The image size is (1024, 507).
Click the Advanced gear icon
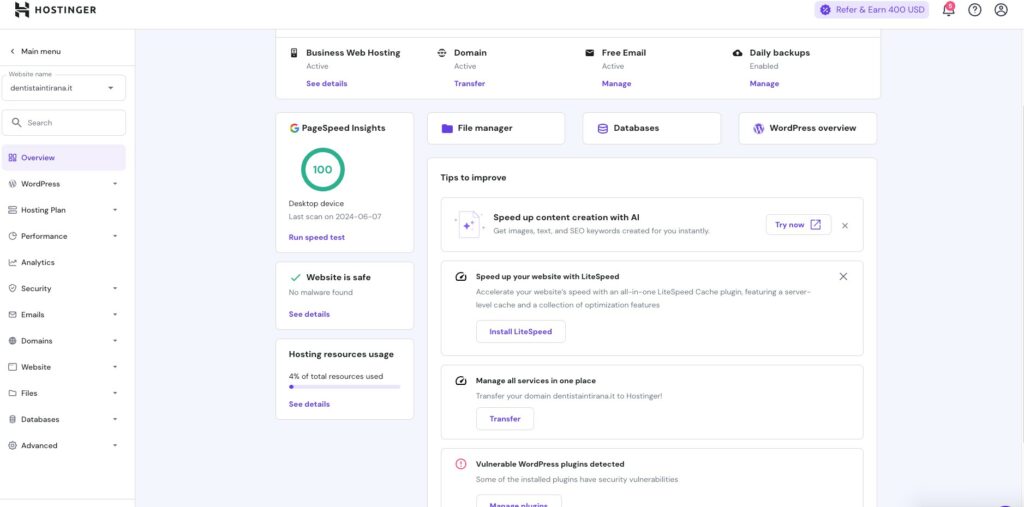12,445
